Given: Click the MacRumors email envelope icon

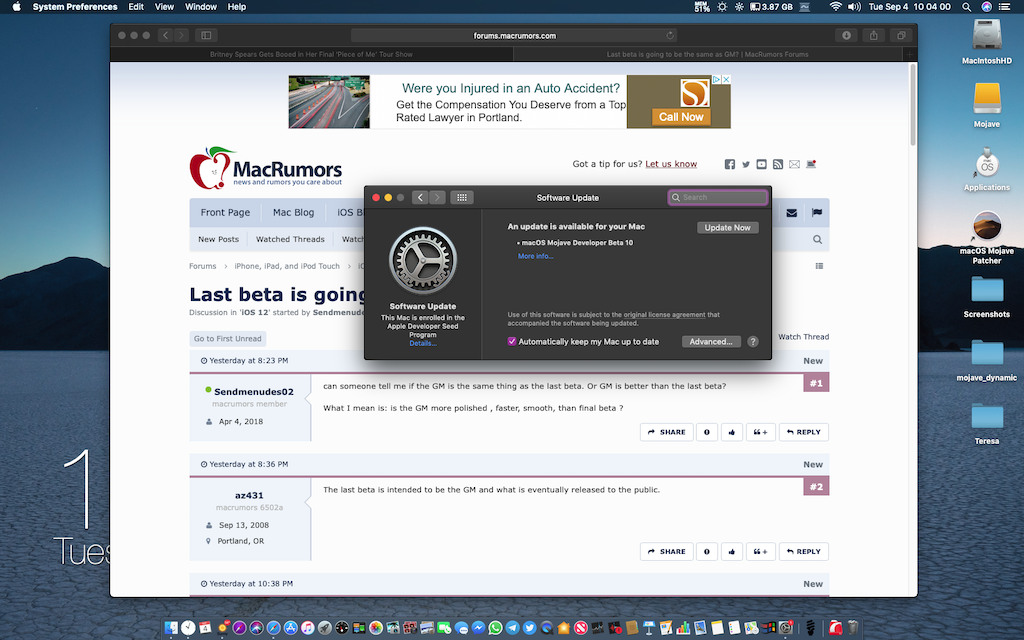Looking at the screenshot, I should pyautogui.click(x=794, y=164).
